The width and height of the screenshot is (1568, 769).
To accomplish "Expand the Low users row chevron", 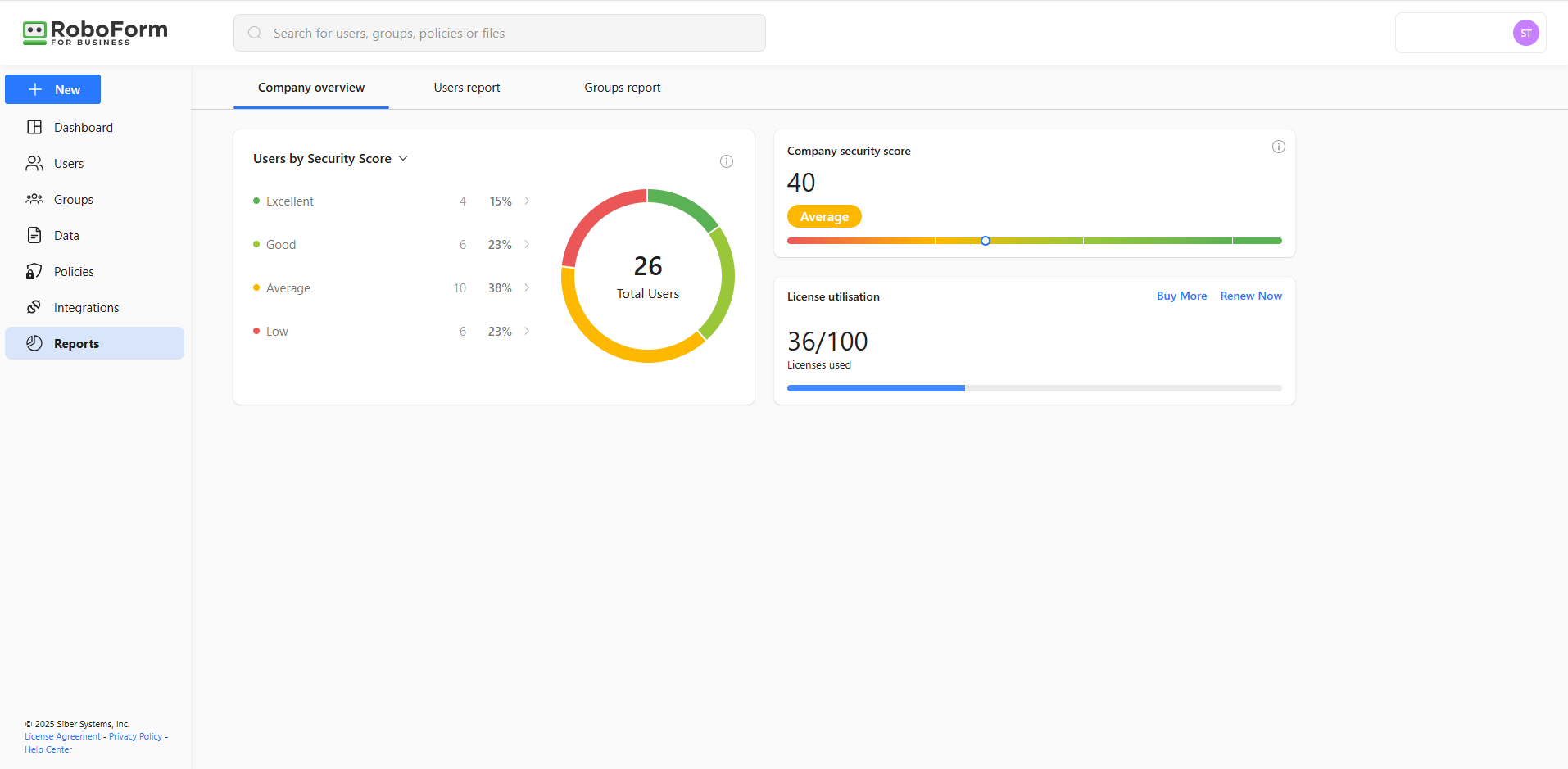I will [527, 331].
